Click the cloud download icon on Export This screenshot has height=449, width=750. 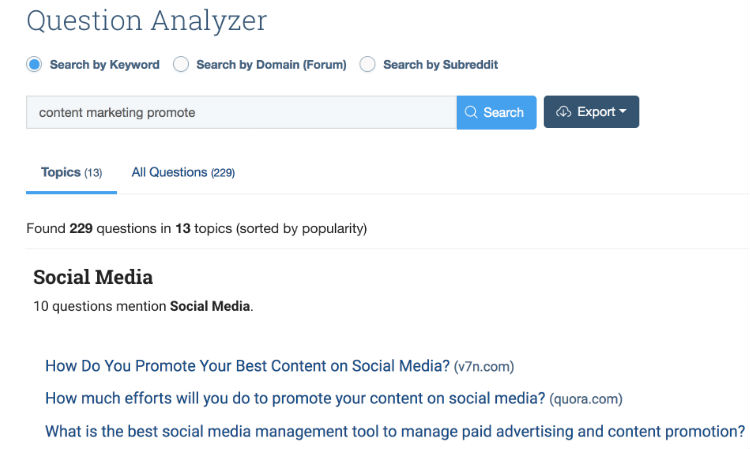(563, 112)
